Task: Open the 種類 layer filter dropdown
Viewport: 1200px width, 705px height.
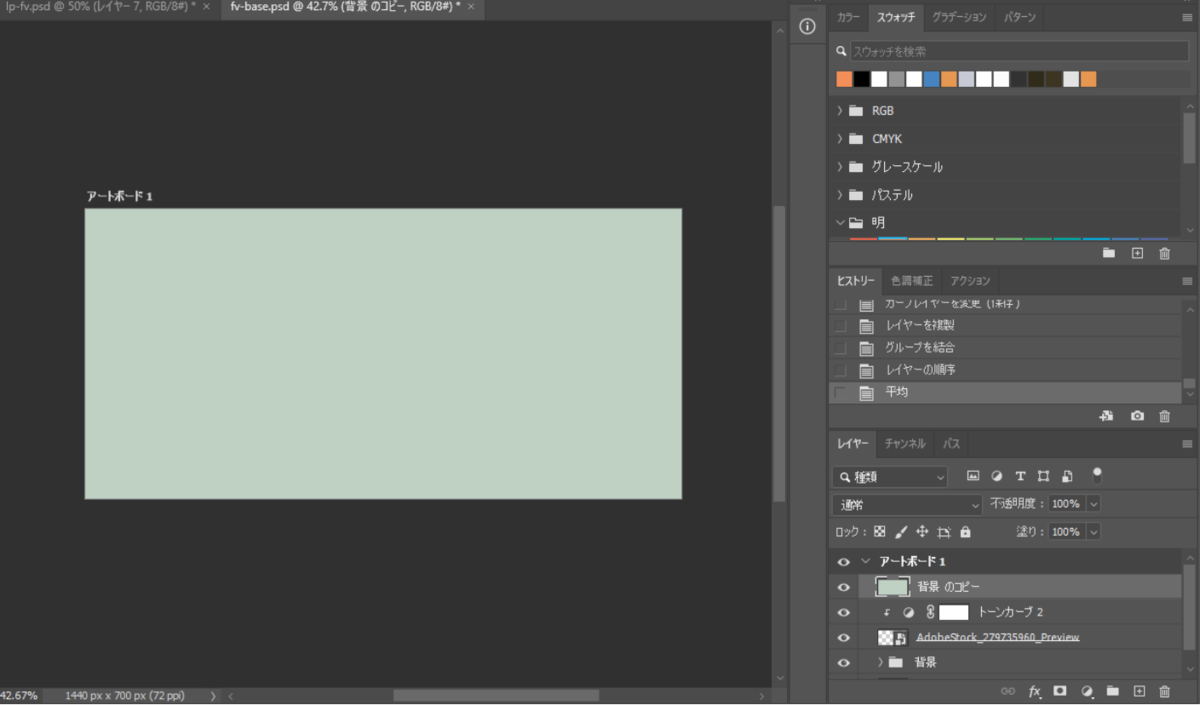Action: tap(891, 477)
